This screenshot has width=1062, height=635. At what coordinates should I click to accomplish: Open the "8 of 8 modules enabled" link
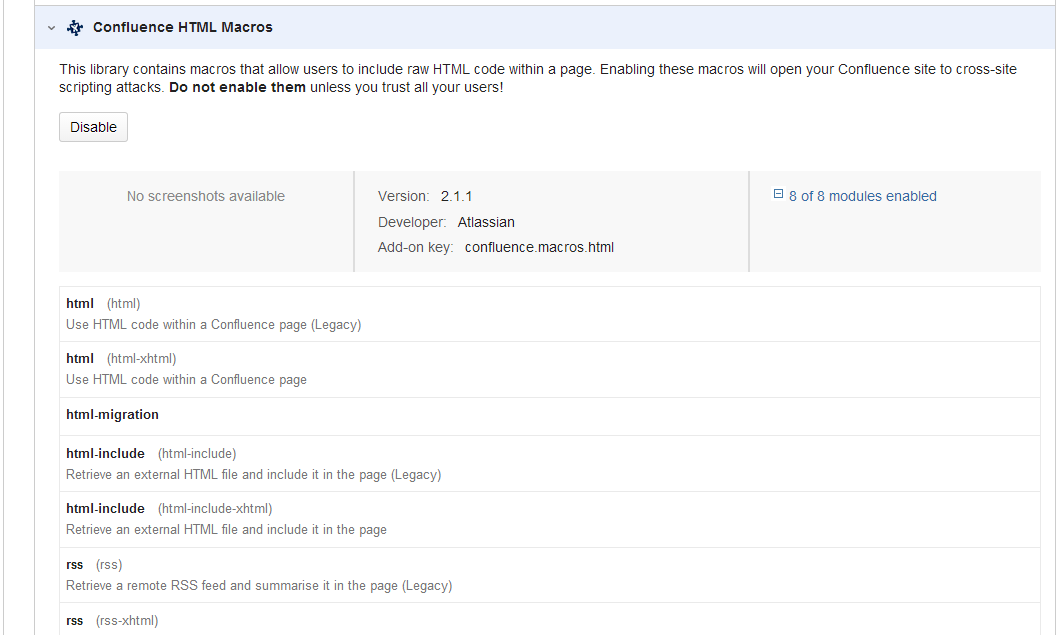pos(862,196)
